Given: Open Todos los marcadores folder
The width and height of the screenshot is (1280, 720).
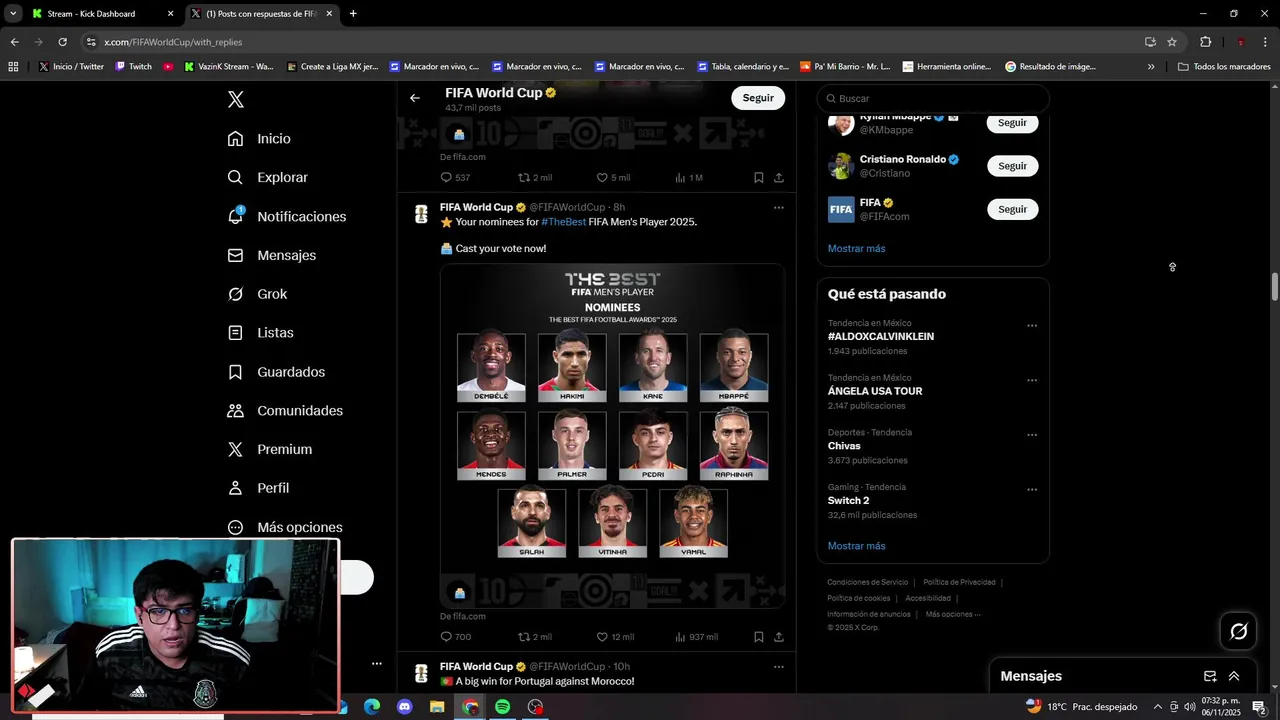Looking at the screenshot, I should (1224, 67).
